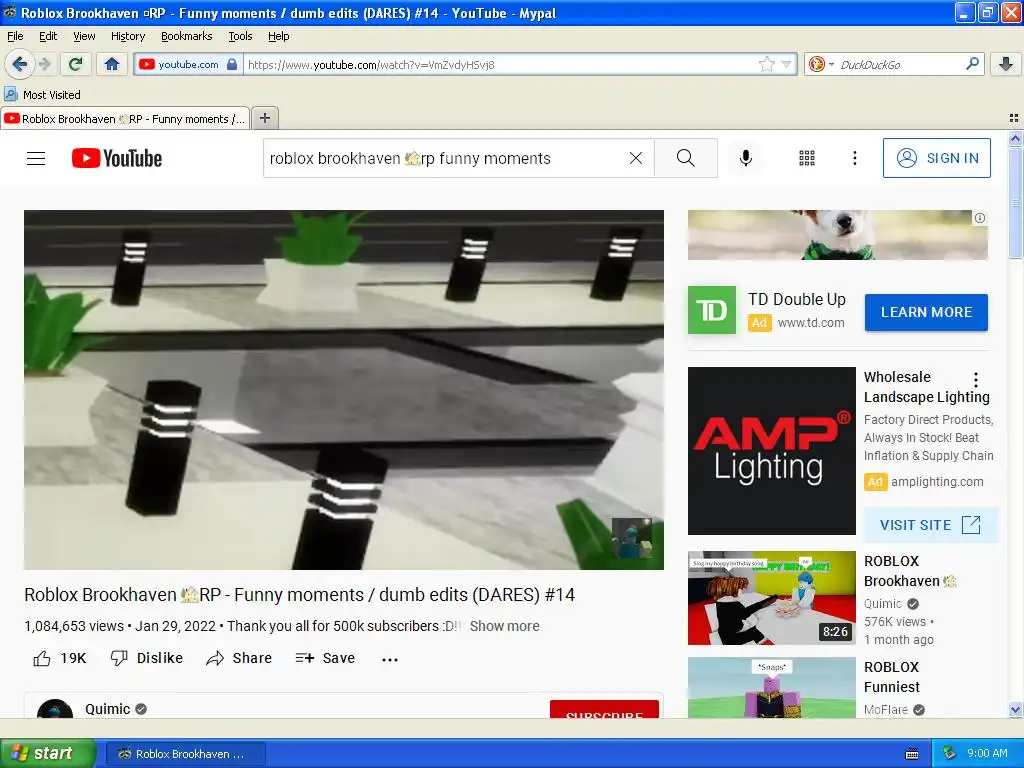Screen dimensions: 1024x768
Task: Open the Tools menu
Action: click(x=240, y=36)
